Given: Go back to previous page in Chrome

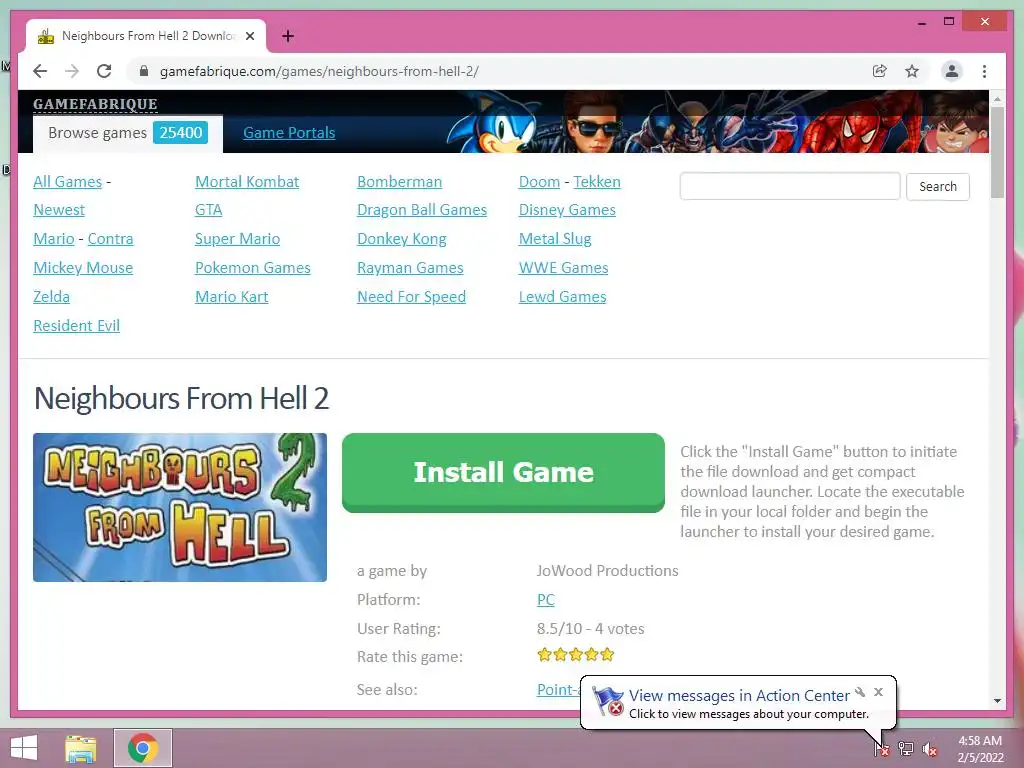Looking at the screenshot, I should click(x=40, y=71).
